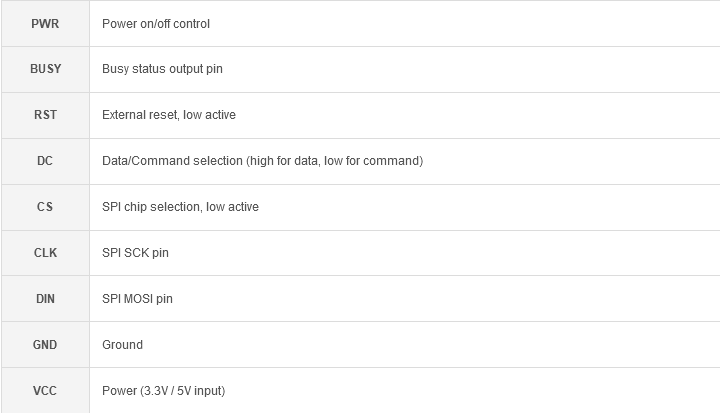Click the DIN pin name cell

(45, 299)
